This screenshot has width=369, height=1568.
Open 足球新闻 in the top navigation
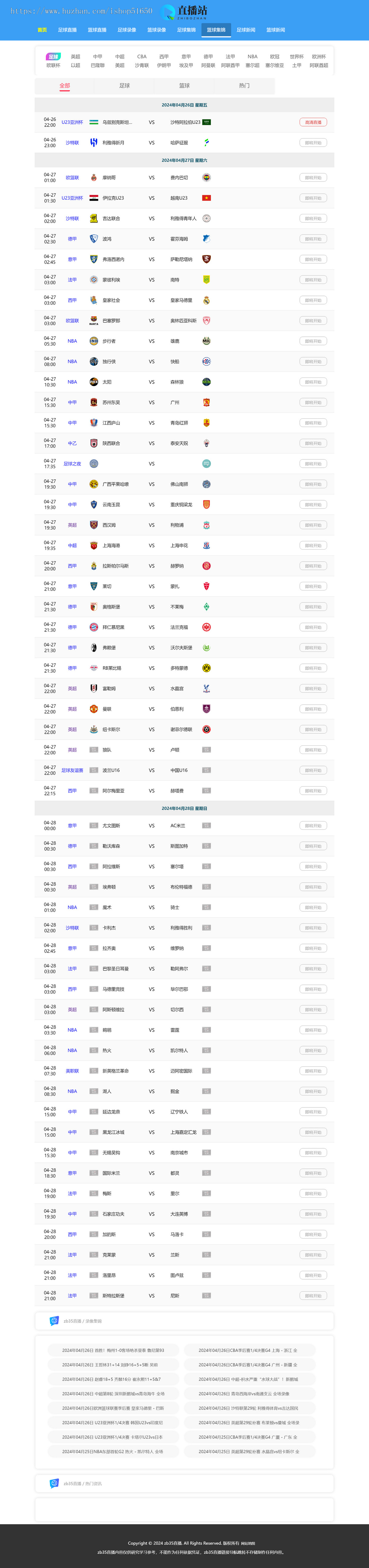pyautogui.click(x=246, y=30)
